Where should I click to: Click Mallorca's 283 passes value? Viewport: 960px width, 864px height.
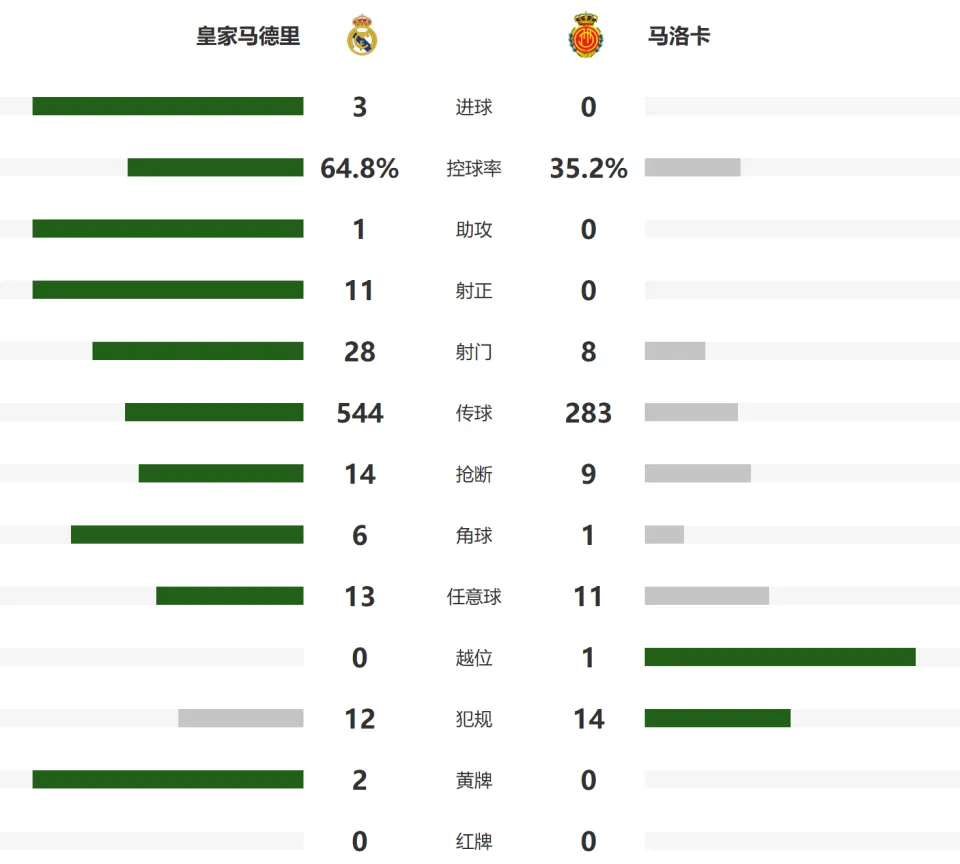pyautogui.click(x=588, y=413)
